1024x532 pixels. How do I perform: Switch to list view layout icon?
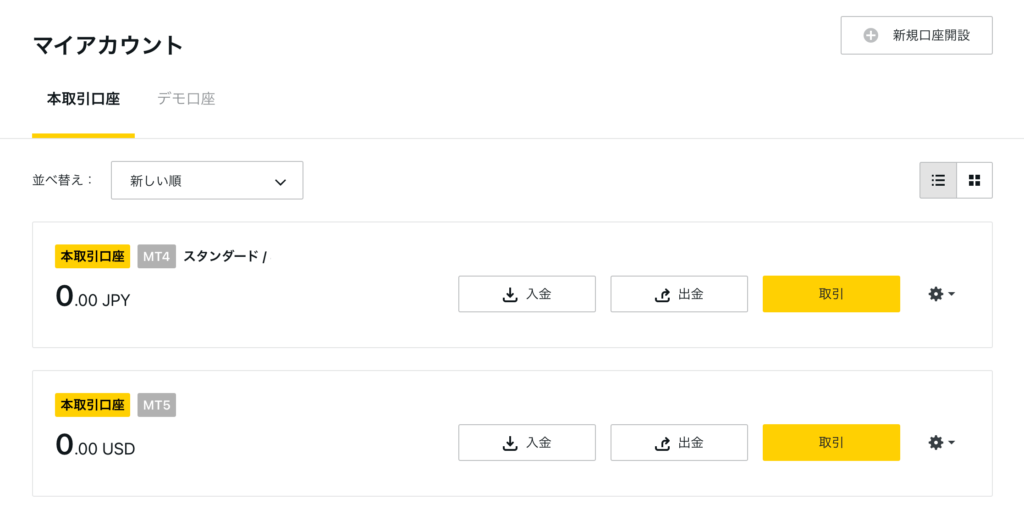(x=938, y=180)
